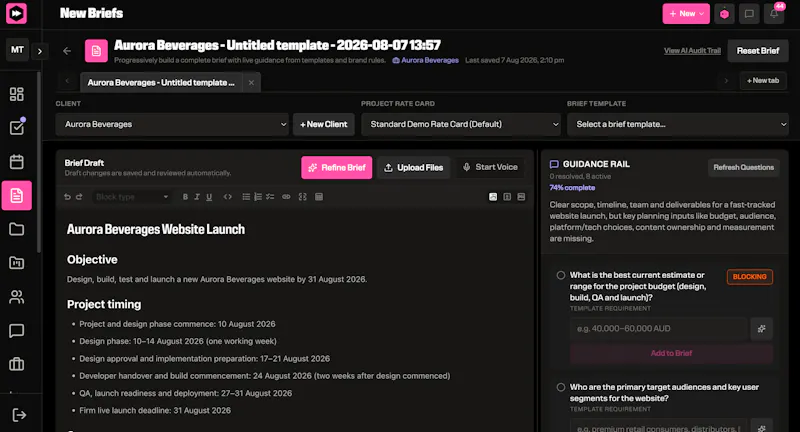Select the first editor layout view icon

pos(493,197)
